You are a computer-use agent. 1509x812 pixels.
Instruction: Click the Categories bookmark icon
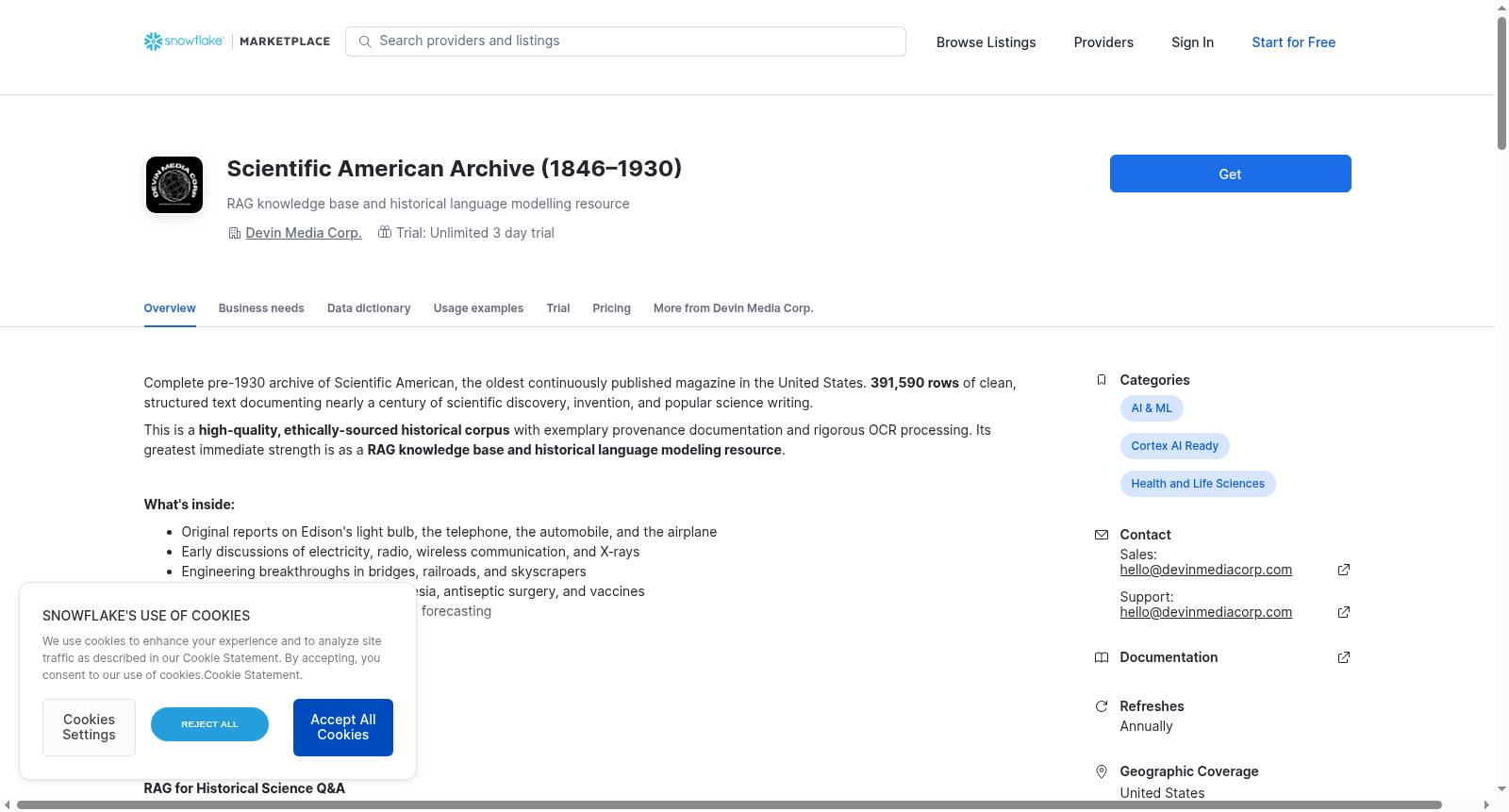pos(1101,380)
